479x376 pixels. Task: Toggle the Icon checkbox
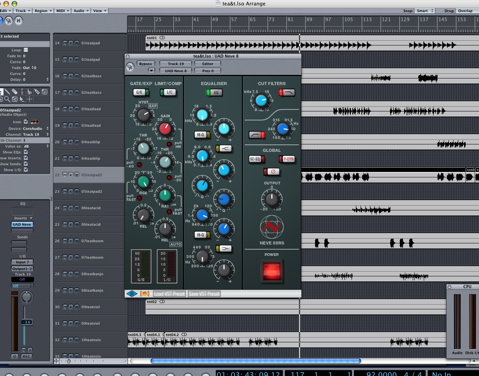pos(26,122)
